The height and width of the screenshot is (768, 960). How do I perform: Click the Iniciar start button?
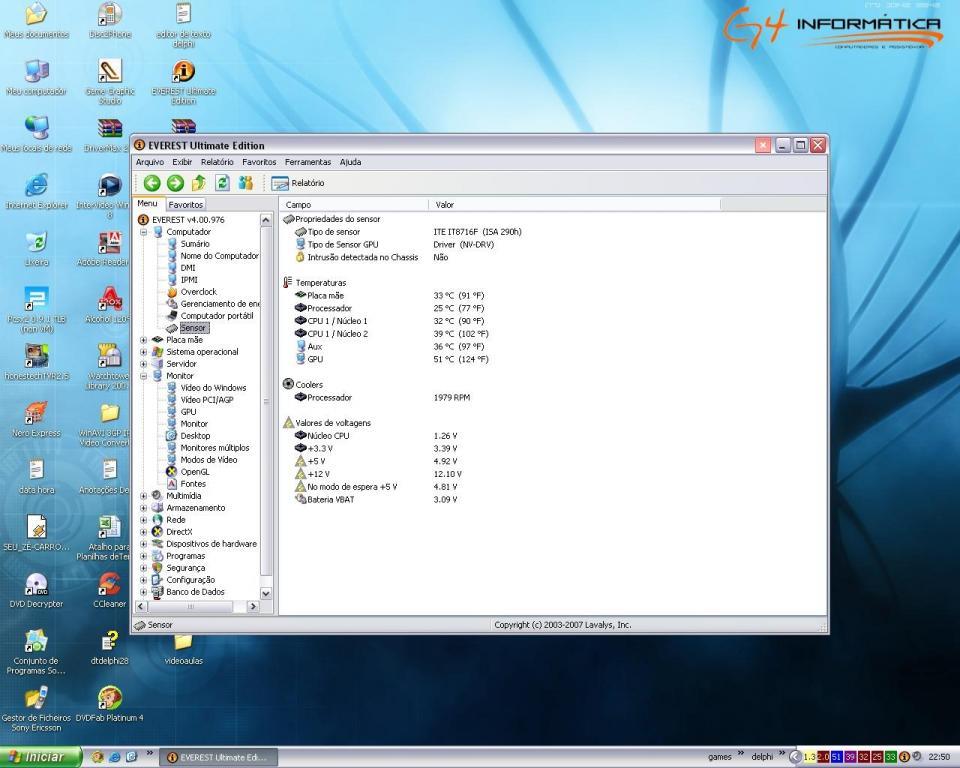click(40, 757)
